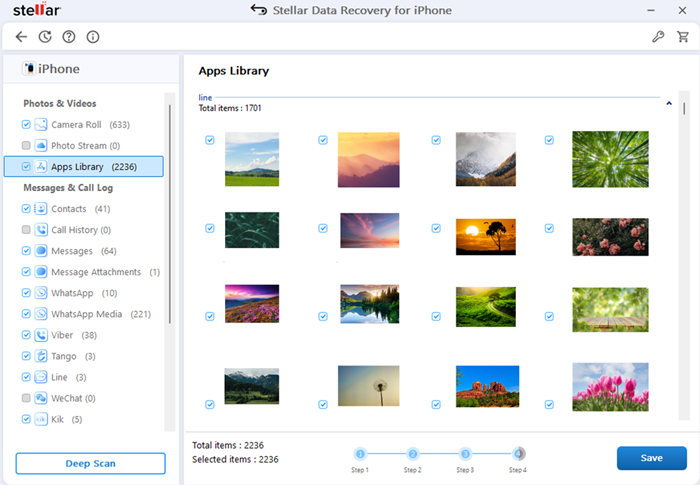Click the Message Attachments icon
Screen dimensions: 700x485
[x=41, y=272]
